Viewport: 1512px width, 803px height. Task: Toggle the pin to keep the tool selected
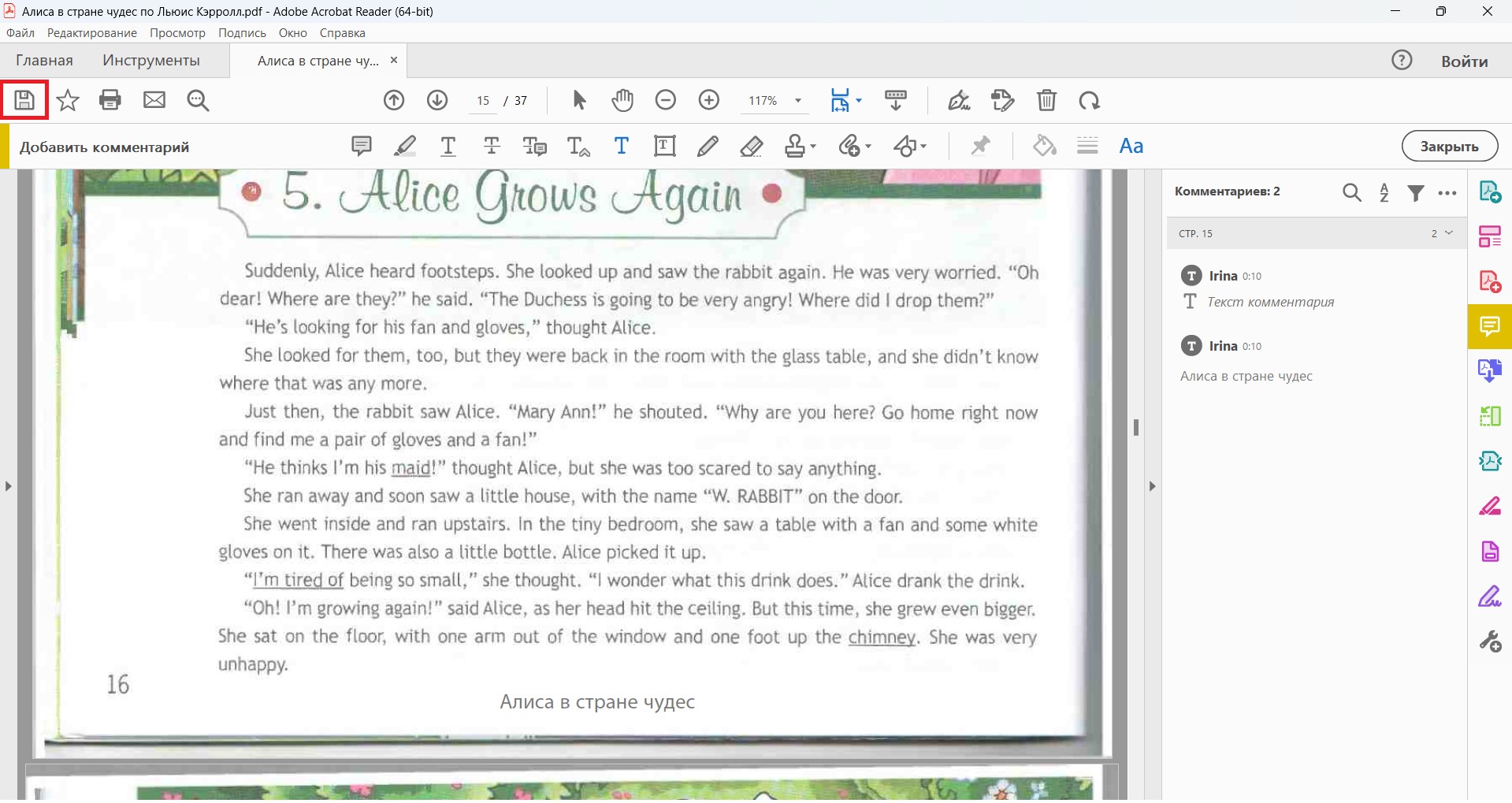click(980, 146)
